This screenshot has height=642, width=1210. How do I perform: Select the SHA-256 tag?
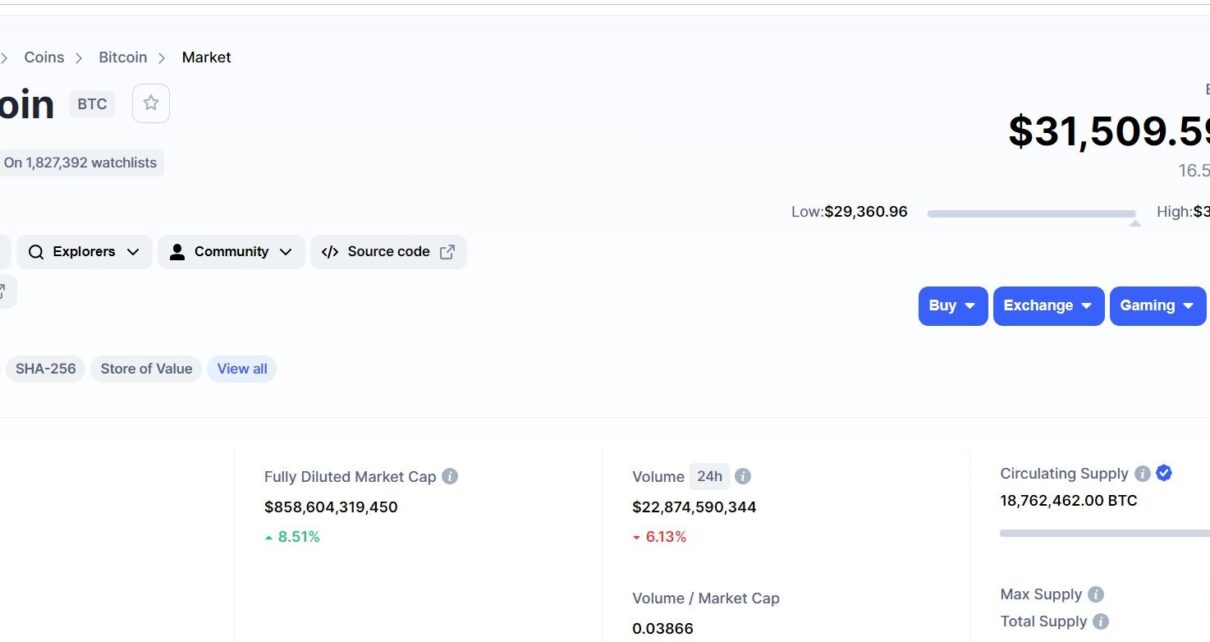(x=46, y=369)
